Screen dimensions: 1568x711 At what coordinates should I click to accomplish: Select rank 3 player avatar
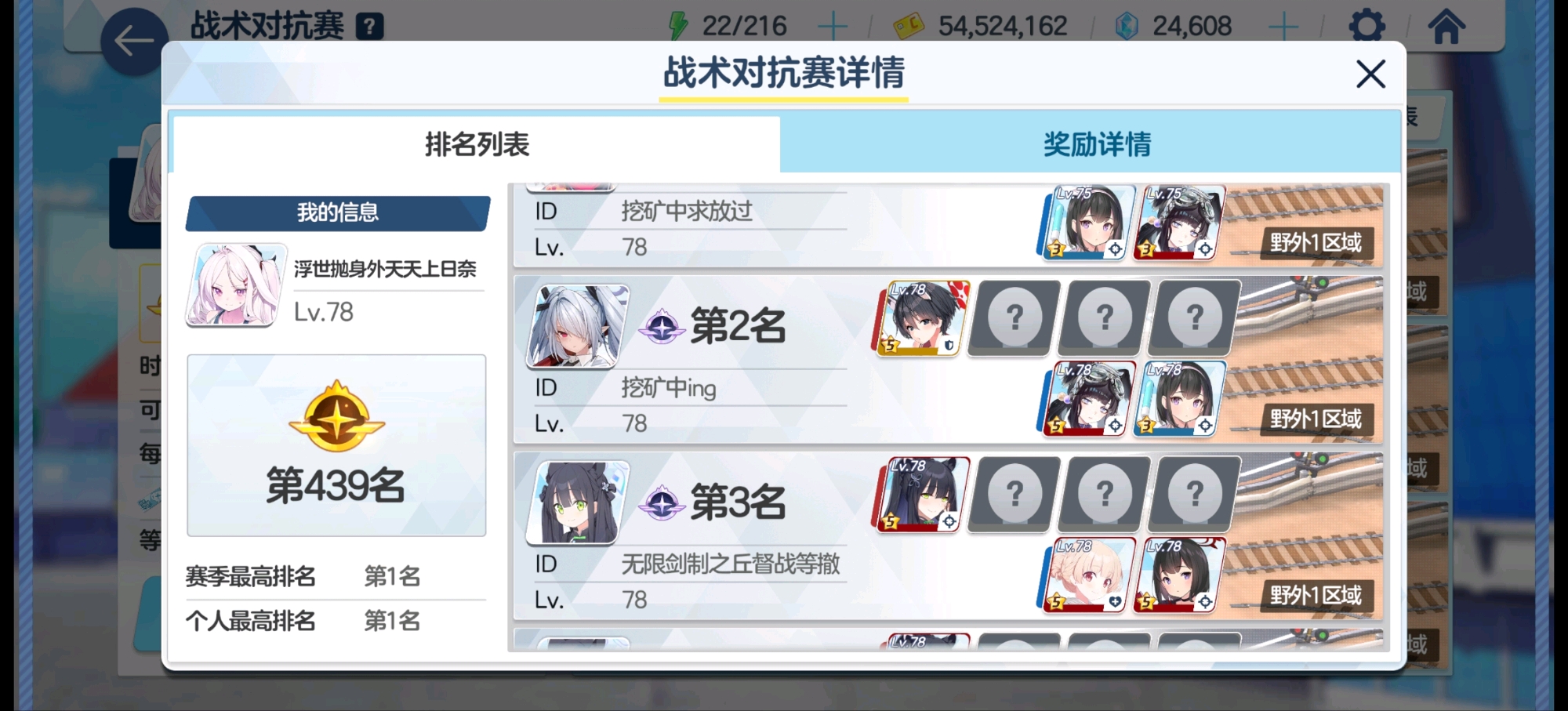click(x=577, y=503)
